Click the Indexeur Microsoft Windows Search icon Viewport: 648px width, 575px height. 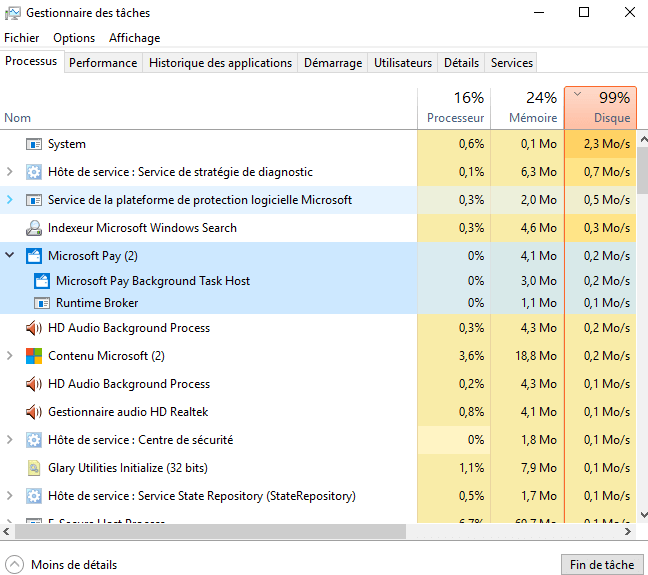tap(33, 228)
